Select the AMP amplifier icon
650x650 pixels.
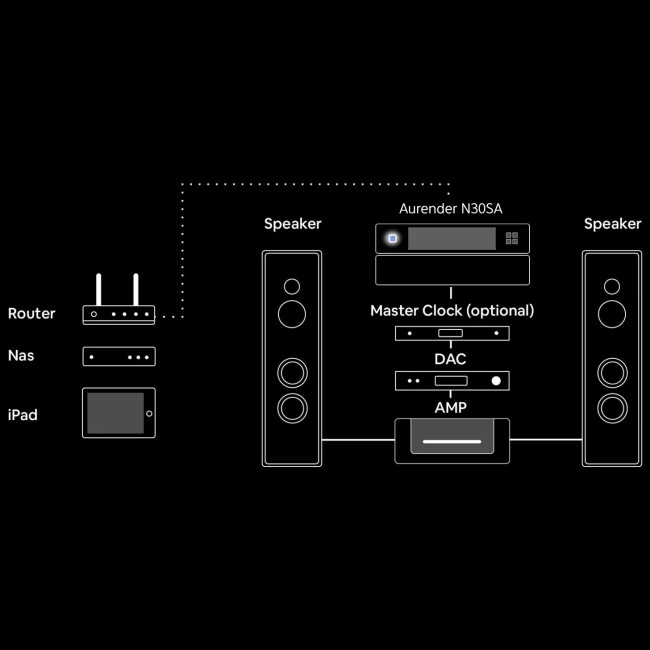tap(452, 441)
